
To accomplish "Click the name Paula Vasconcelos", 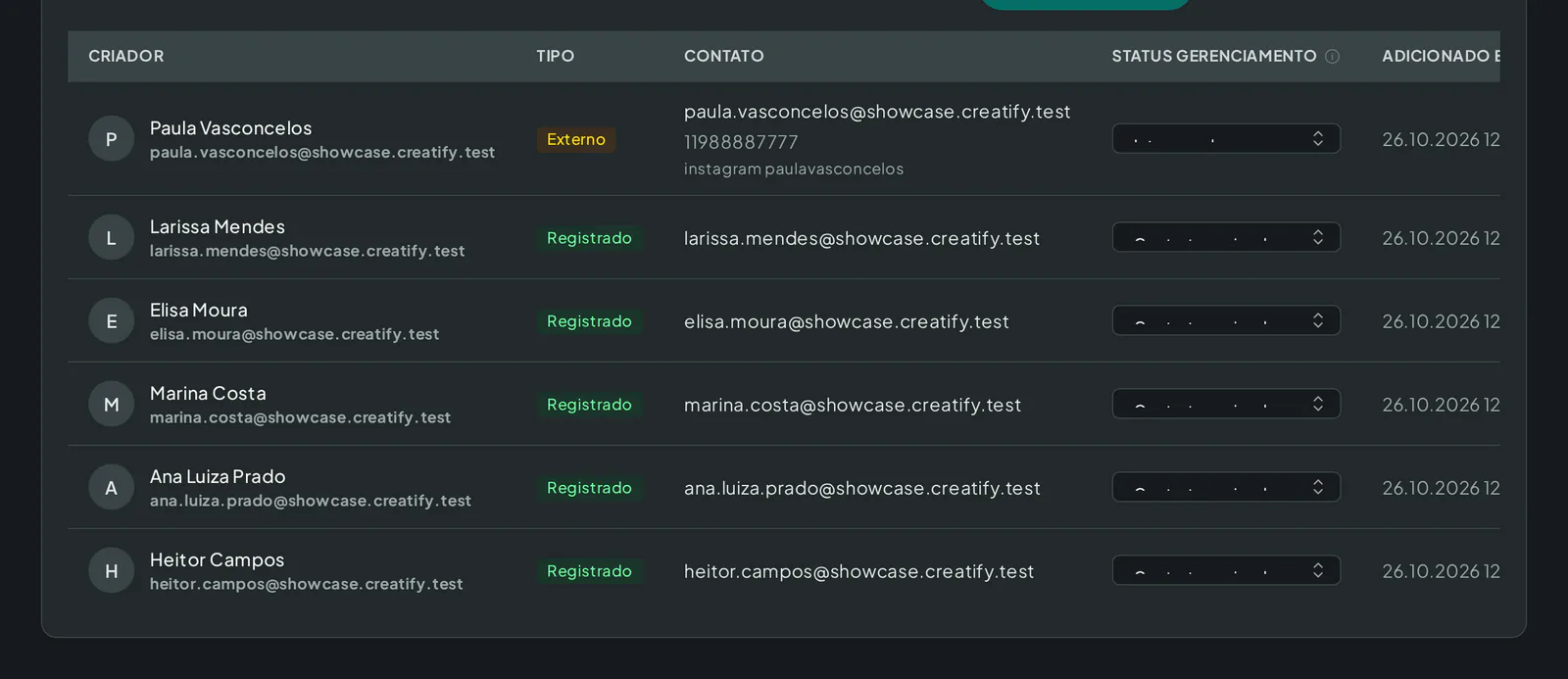I will point(230,128).
